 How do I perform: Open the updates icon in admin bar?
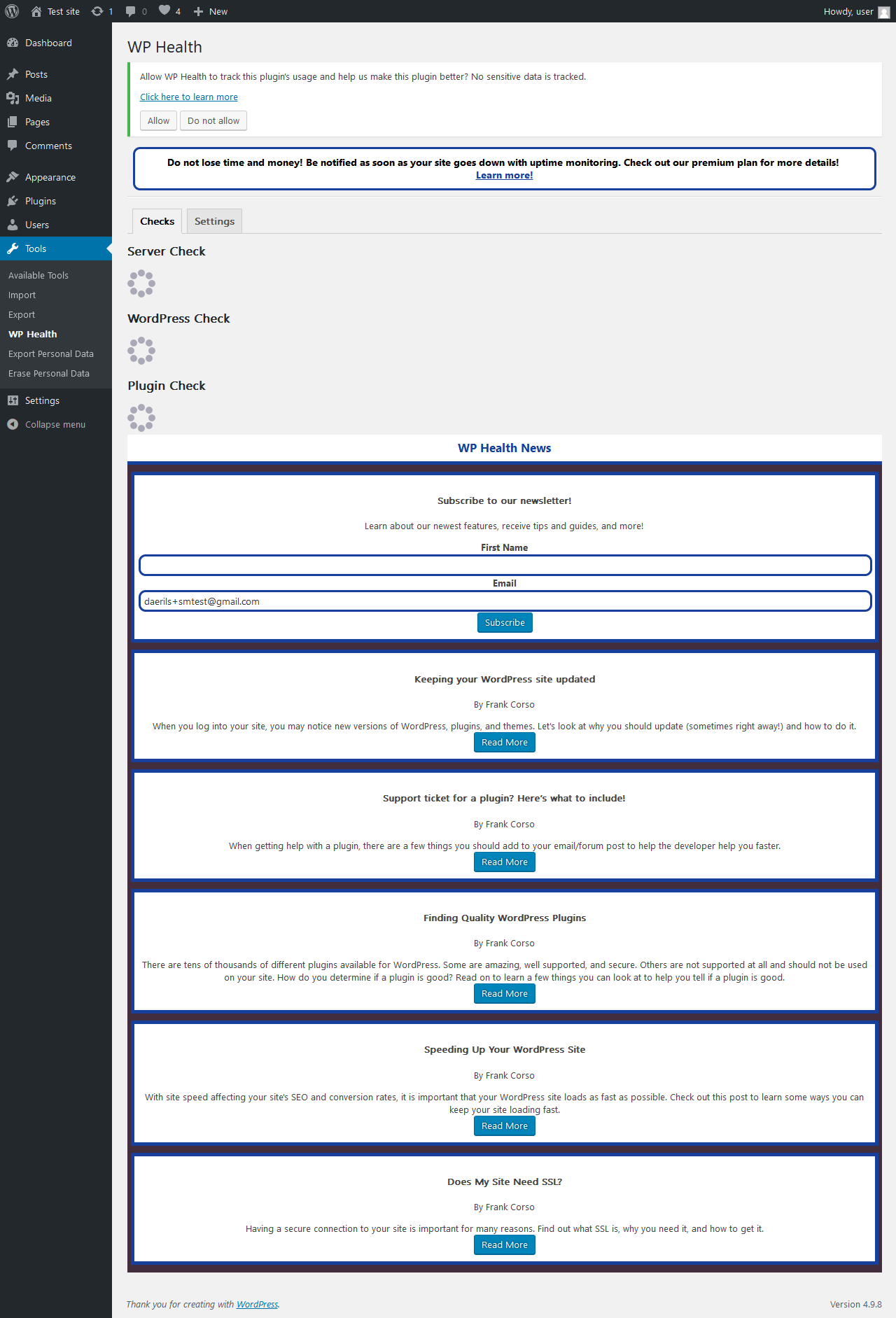tap(97, 11)
